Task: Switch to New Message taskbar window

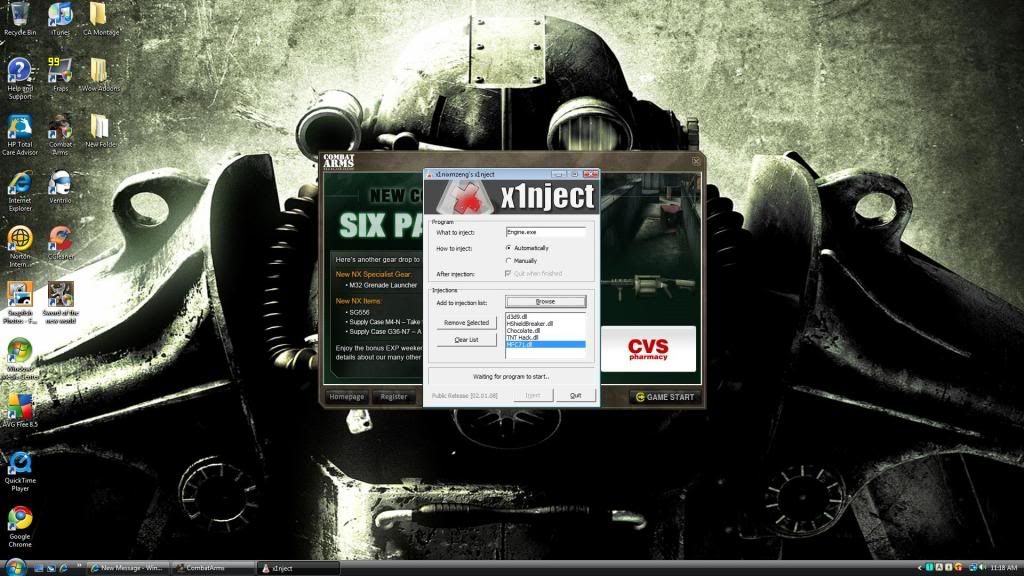Action: (x=127, y=568)
